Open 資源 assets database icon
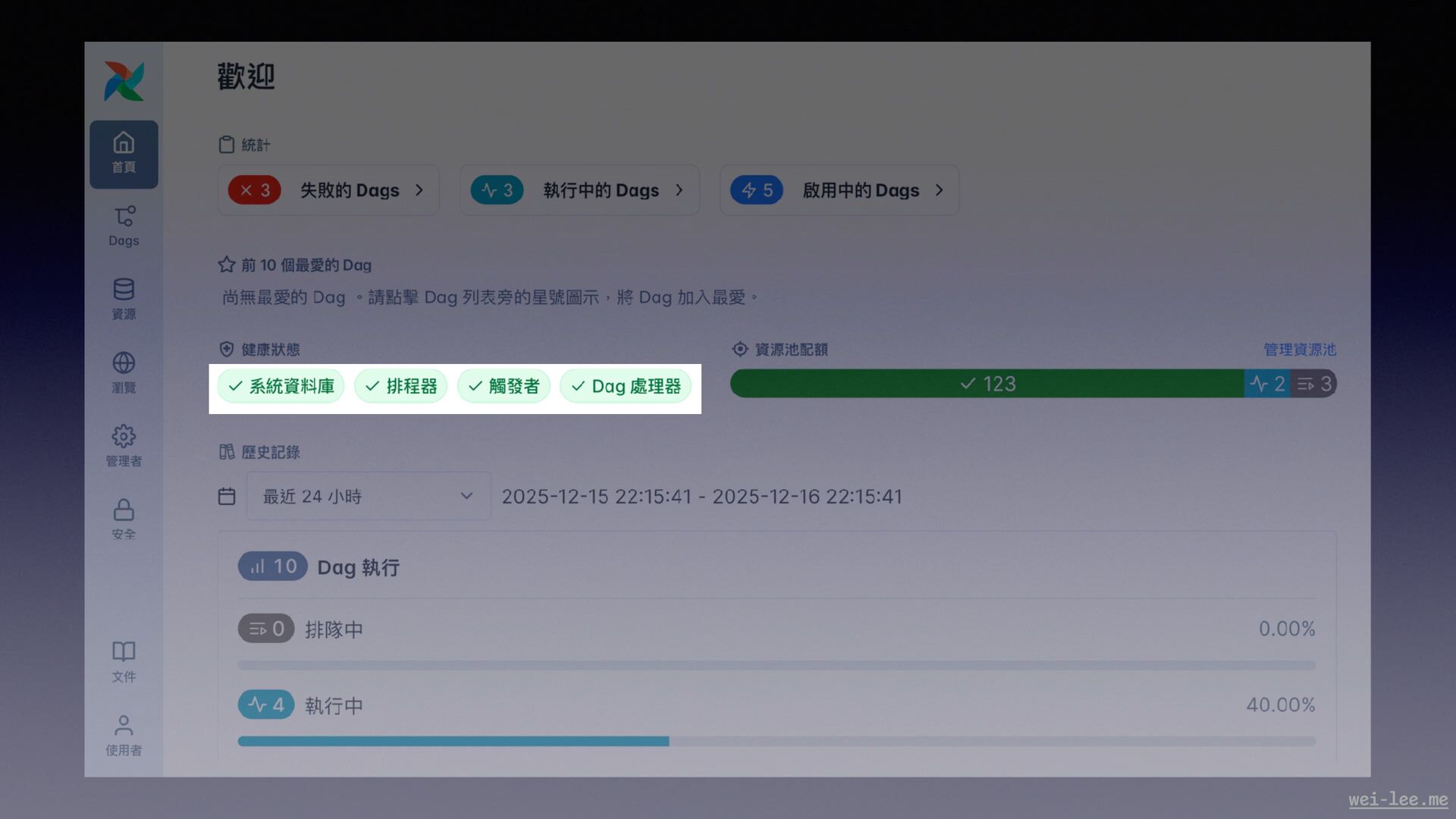This screenshot has height=819, width=1456. (124, 299)
